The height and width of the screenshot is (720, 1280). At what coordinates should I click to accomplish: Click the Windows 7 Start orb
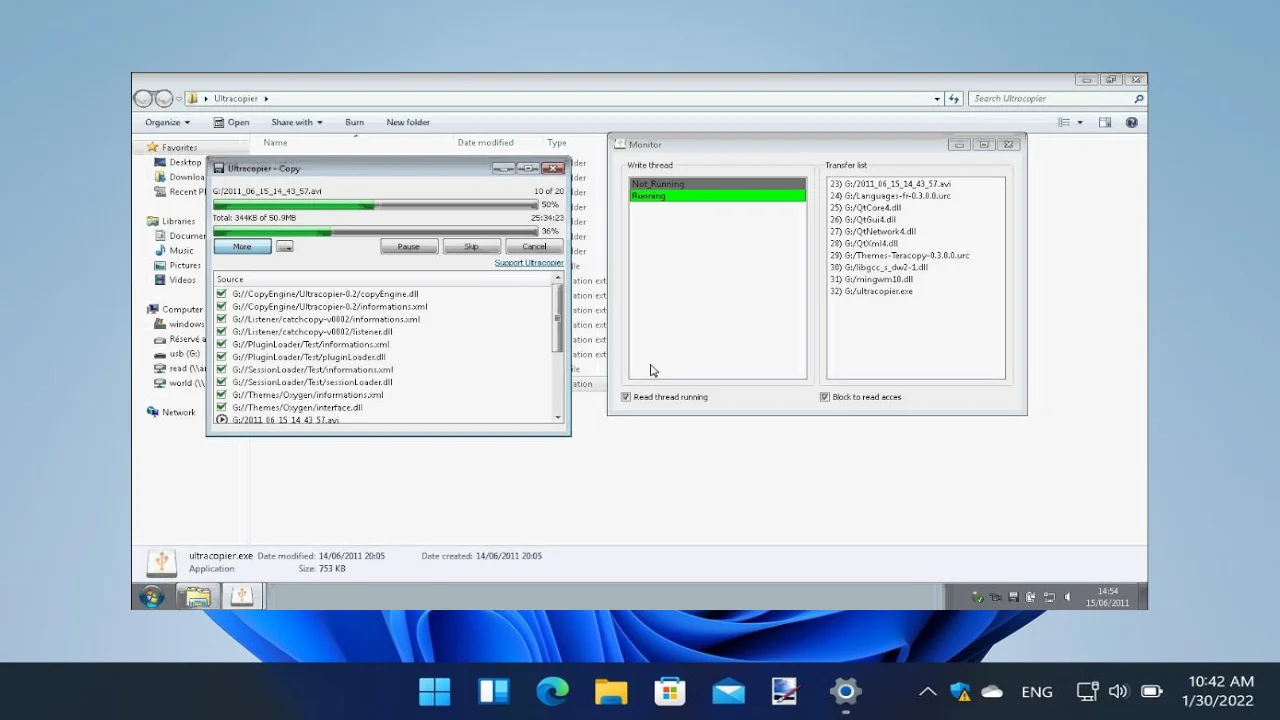point(151,597)
